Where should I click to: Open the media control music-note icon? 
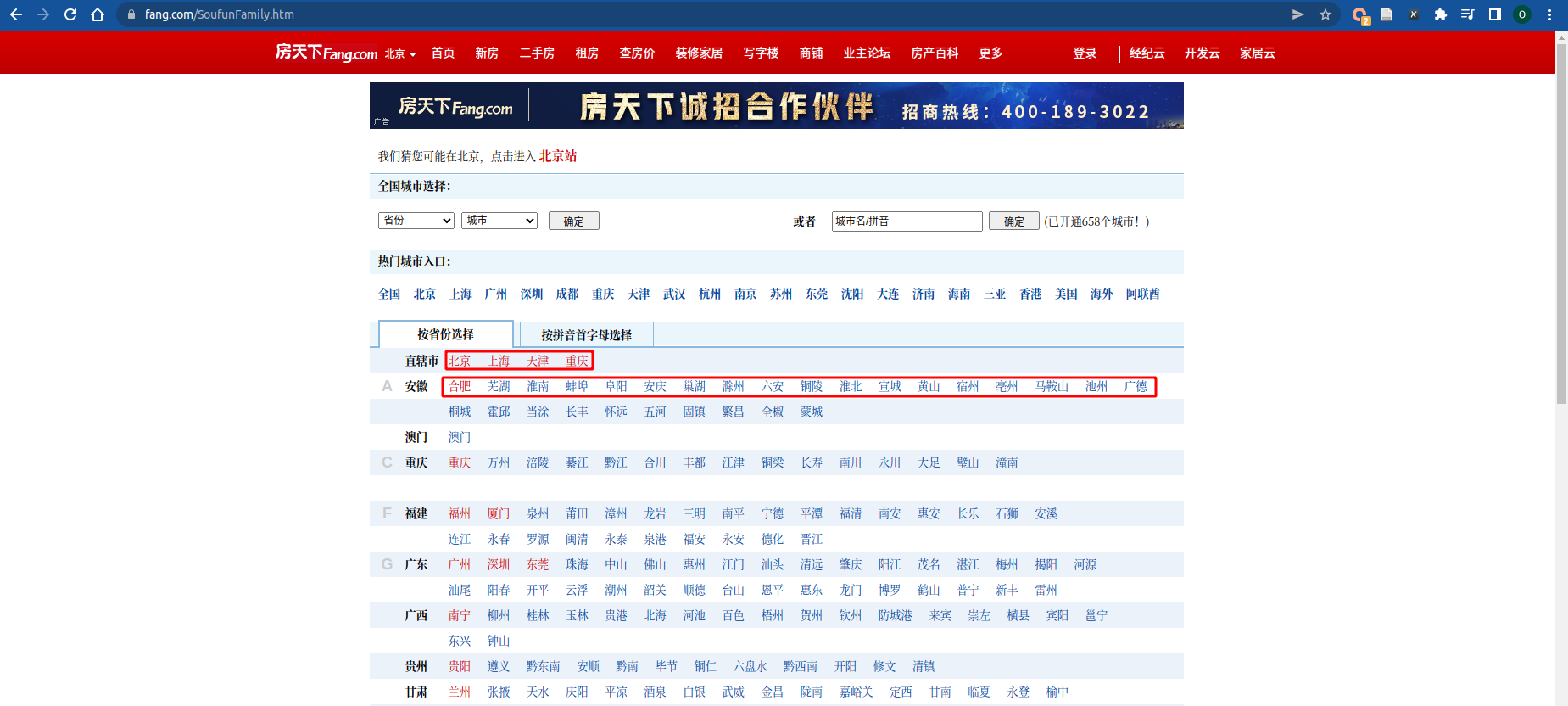point(1467,14)
